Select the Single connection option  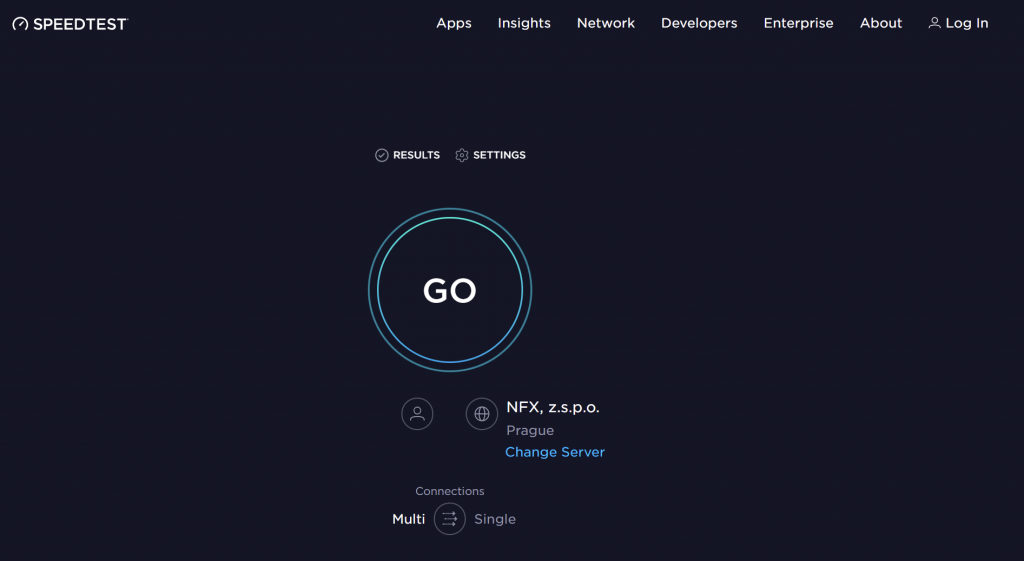(x=495, y=519)
